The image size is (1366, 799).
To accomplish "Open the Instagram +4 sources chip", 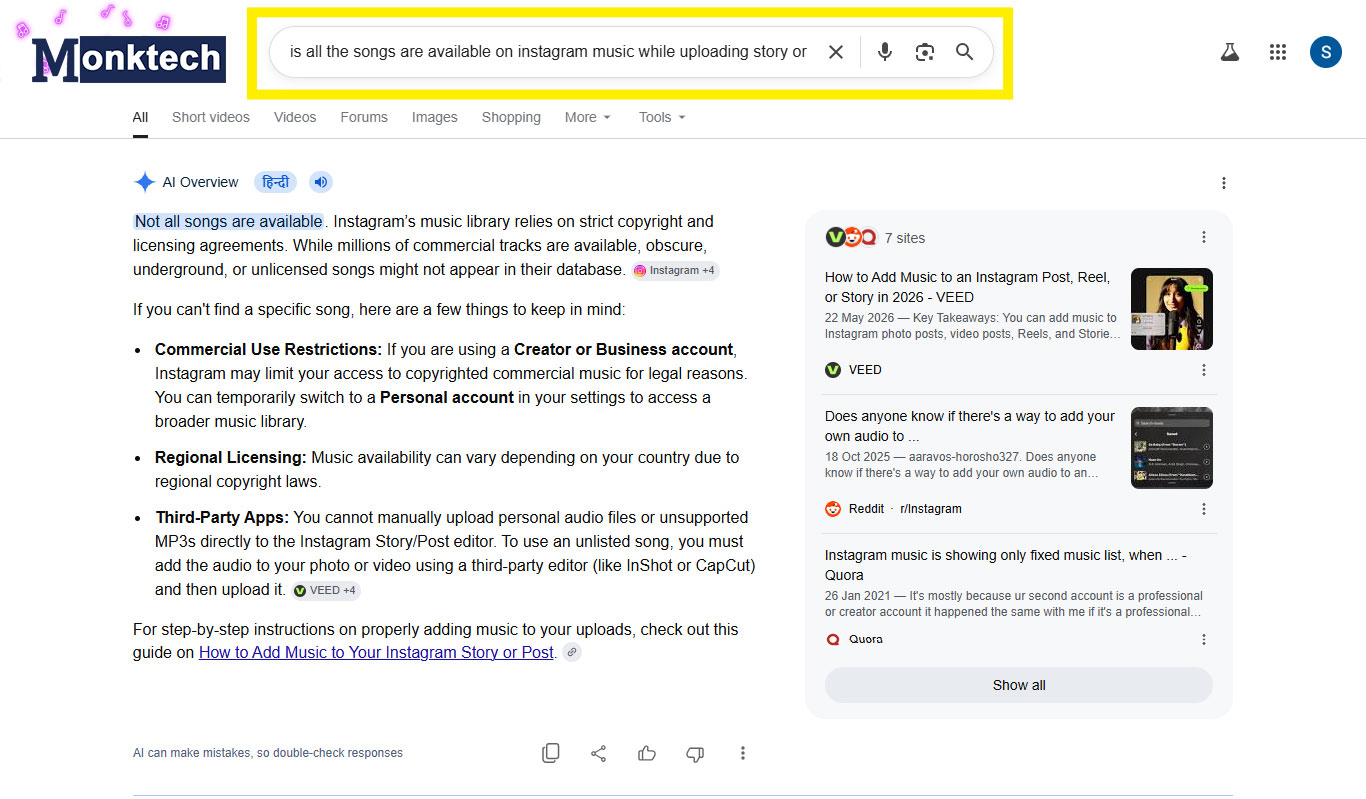I will (x=675, y=270).
